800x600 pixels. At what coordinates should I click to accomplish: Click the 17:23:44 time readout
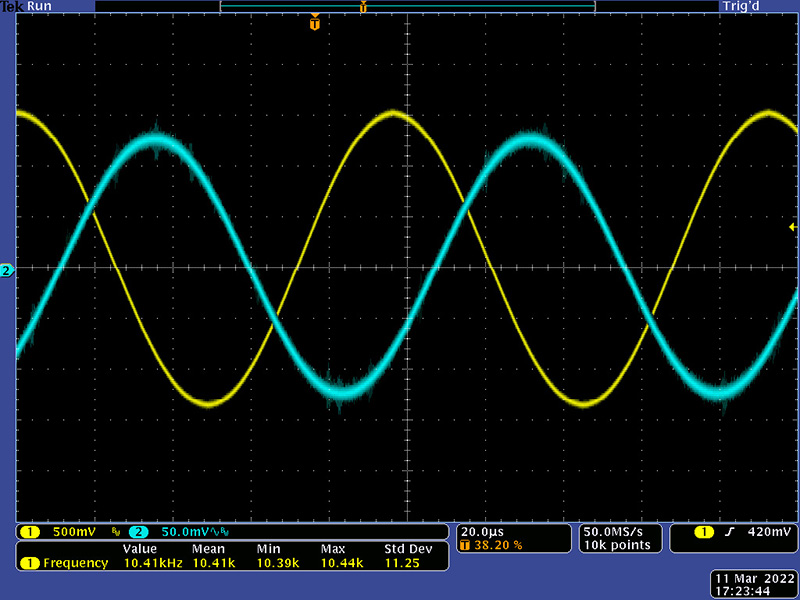(742, 592)
